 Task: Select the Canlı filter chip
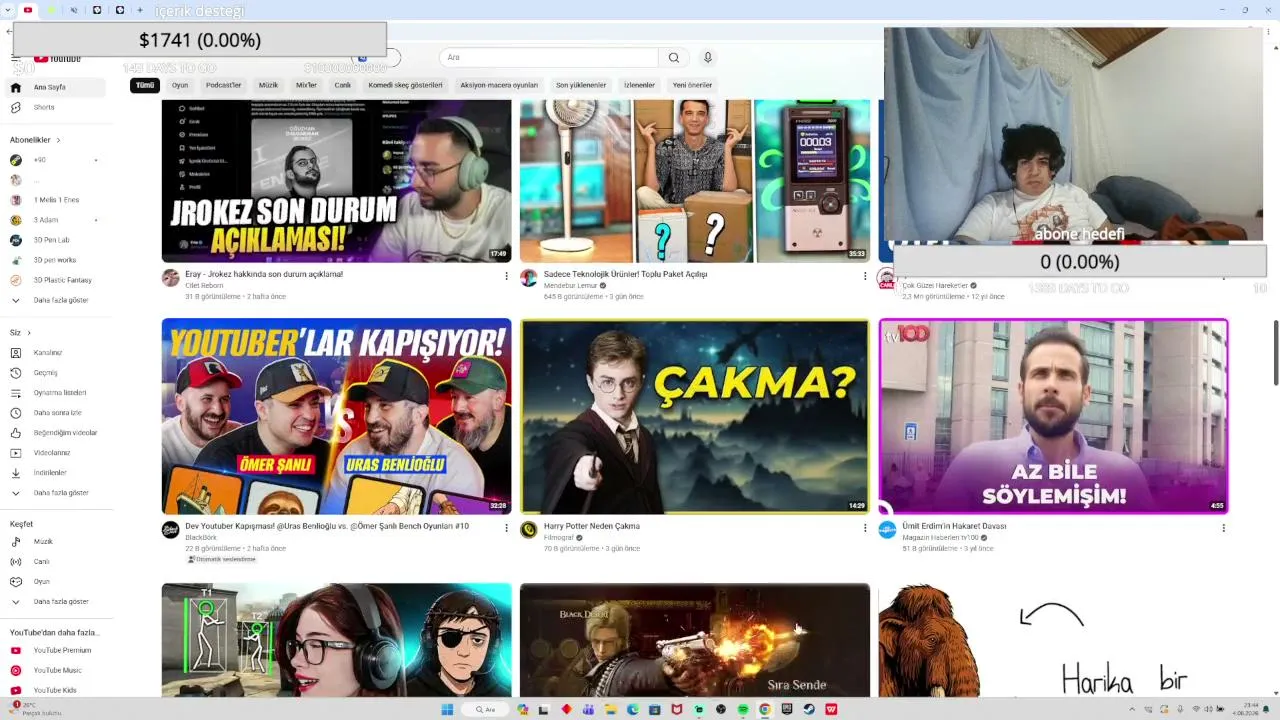click(343, 85)
